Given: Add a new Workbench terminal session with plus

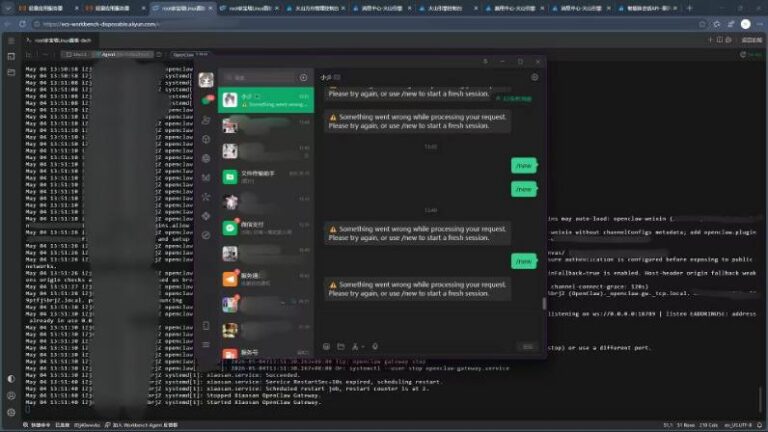Looking at the screenshot, I should [x=710, y=40].
